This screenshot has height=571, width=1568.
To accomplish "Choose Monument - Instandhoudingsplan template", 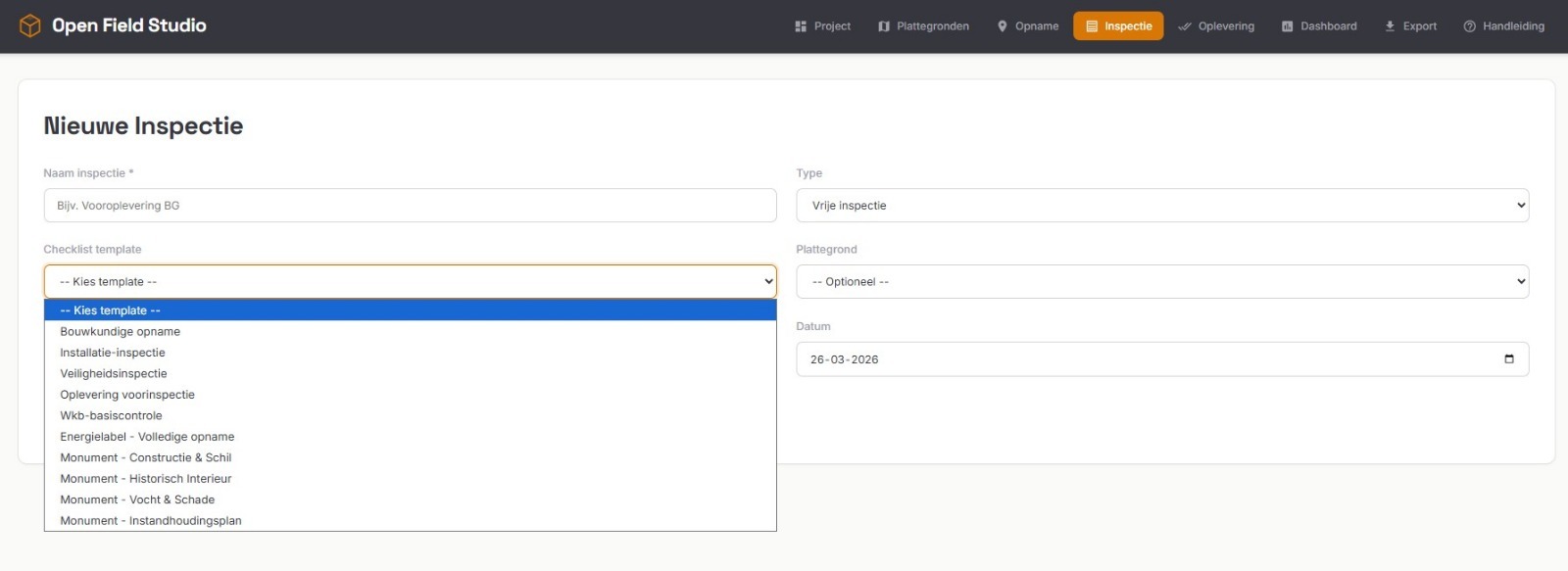I will click(x=151, y=521).
